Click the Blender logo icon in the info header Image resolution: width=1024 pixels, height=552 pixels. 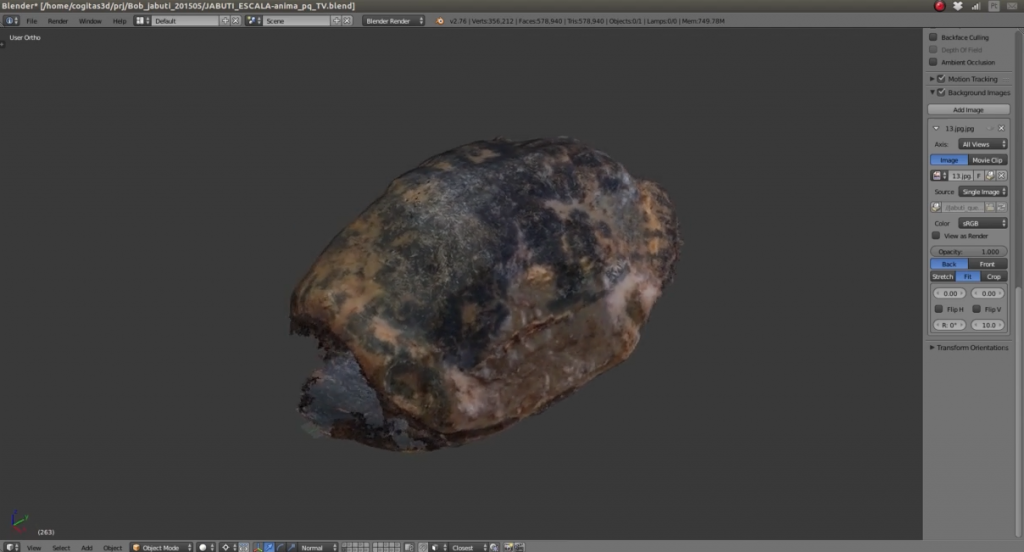click(x=440, y=21)
